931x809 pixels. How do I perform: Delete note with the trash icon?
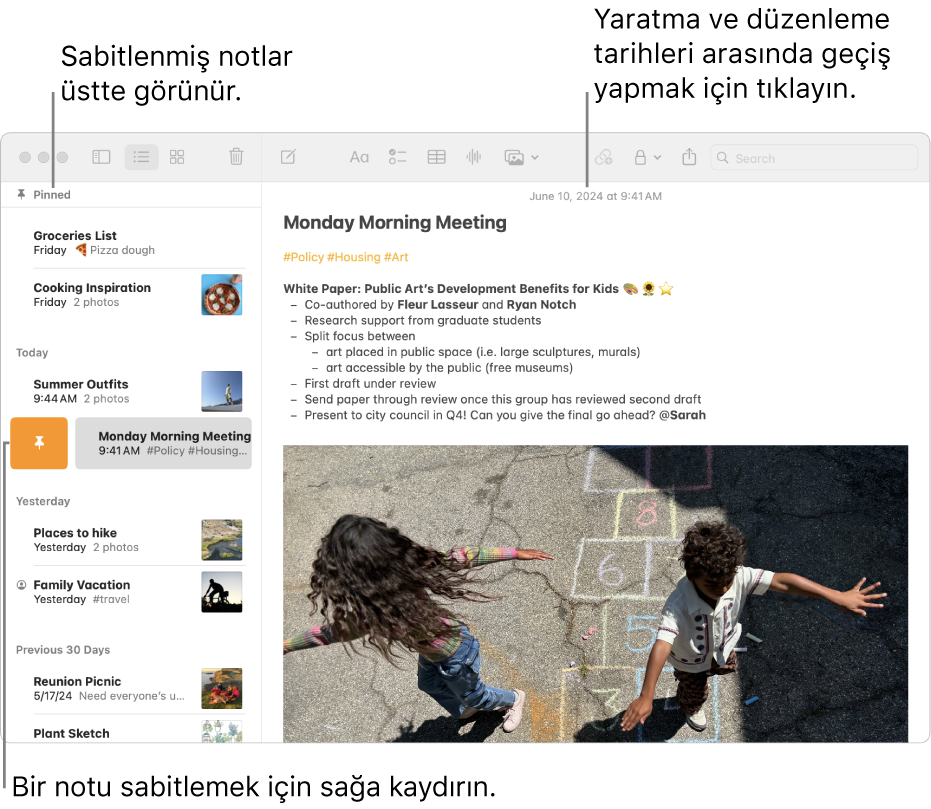point(236,156)
